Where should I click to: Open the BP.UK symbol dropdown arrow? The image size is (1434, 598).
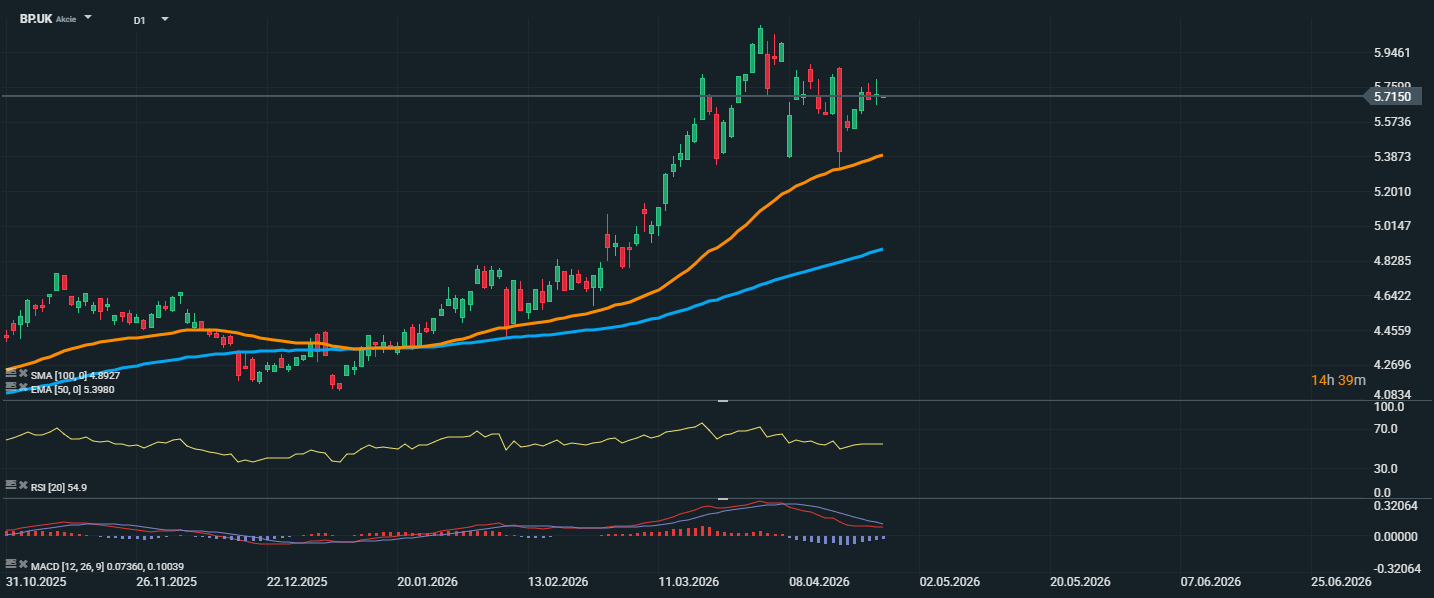click(88, 18)
